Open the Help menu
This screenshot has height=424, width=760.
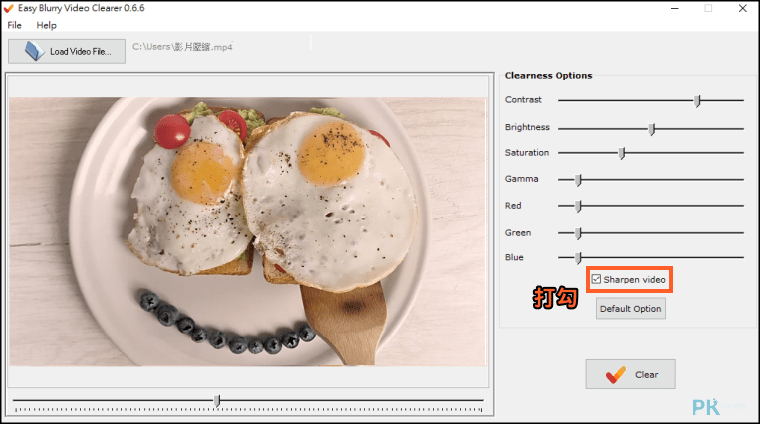[x=47, y=25]
